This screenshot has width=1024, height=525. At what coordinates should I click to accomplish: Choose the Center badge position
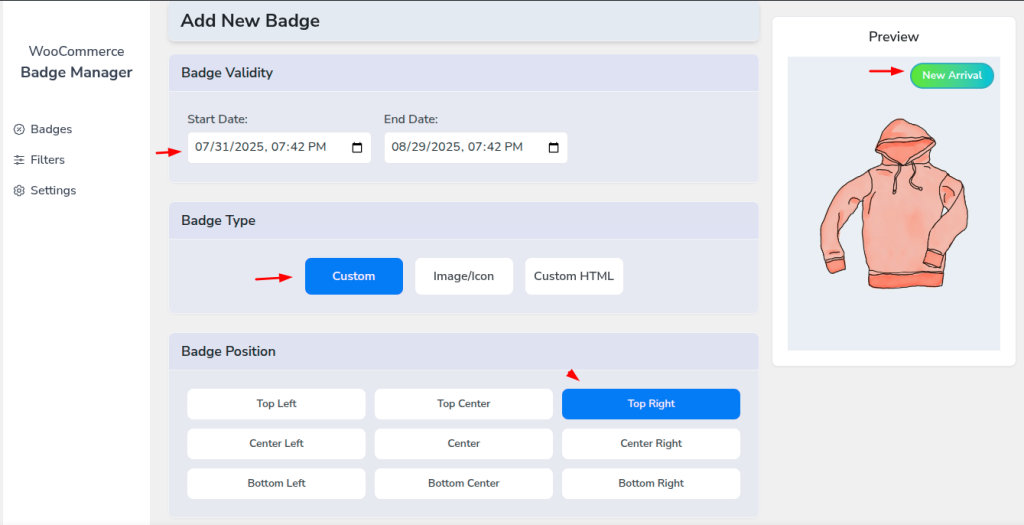tap(464, 444)
